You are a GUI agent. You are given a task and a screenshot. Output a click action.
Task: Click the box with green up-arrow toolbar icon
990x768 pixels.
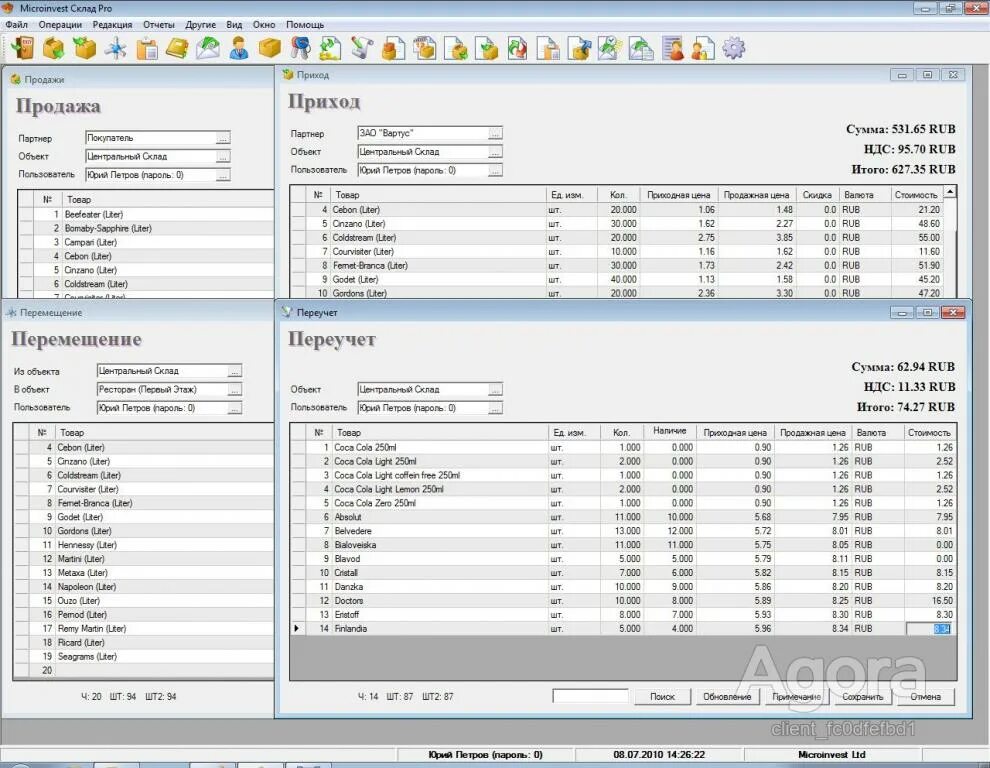85,48
